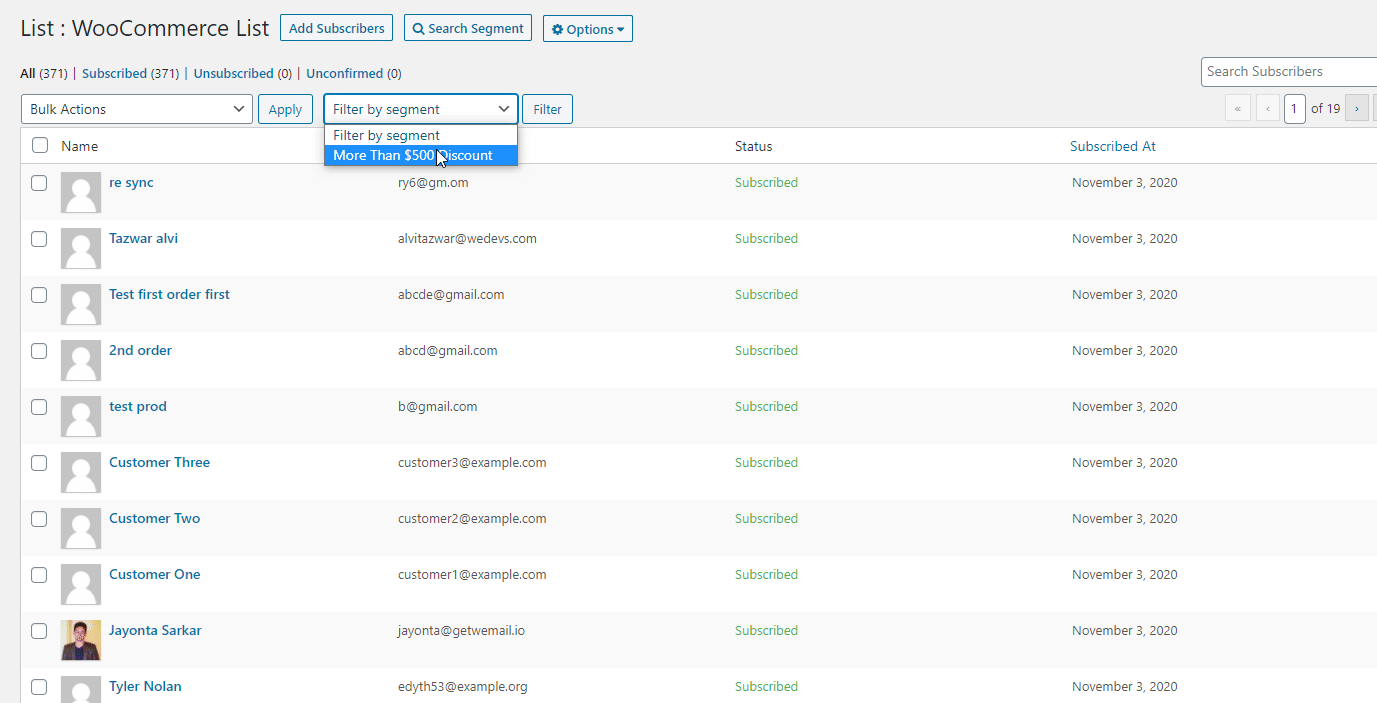
Task: Go to the next page arrow
Action: point(1356,109)
